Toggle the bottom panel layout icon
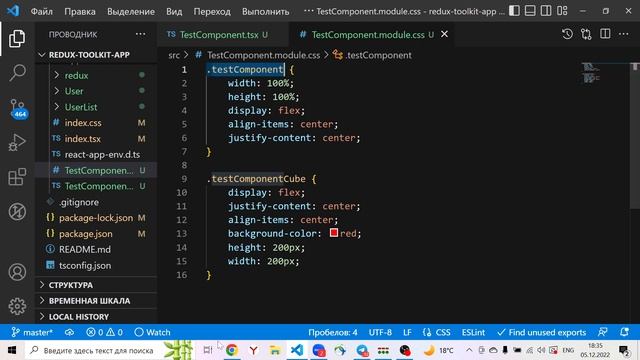This screenshot has height=360, width=640. point(530,11)
